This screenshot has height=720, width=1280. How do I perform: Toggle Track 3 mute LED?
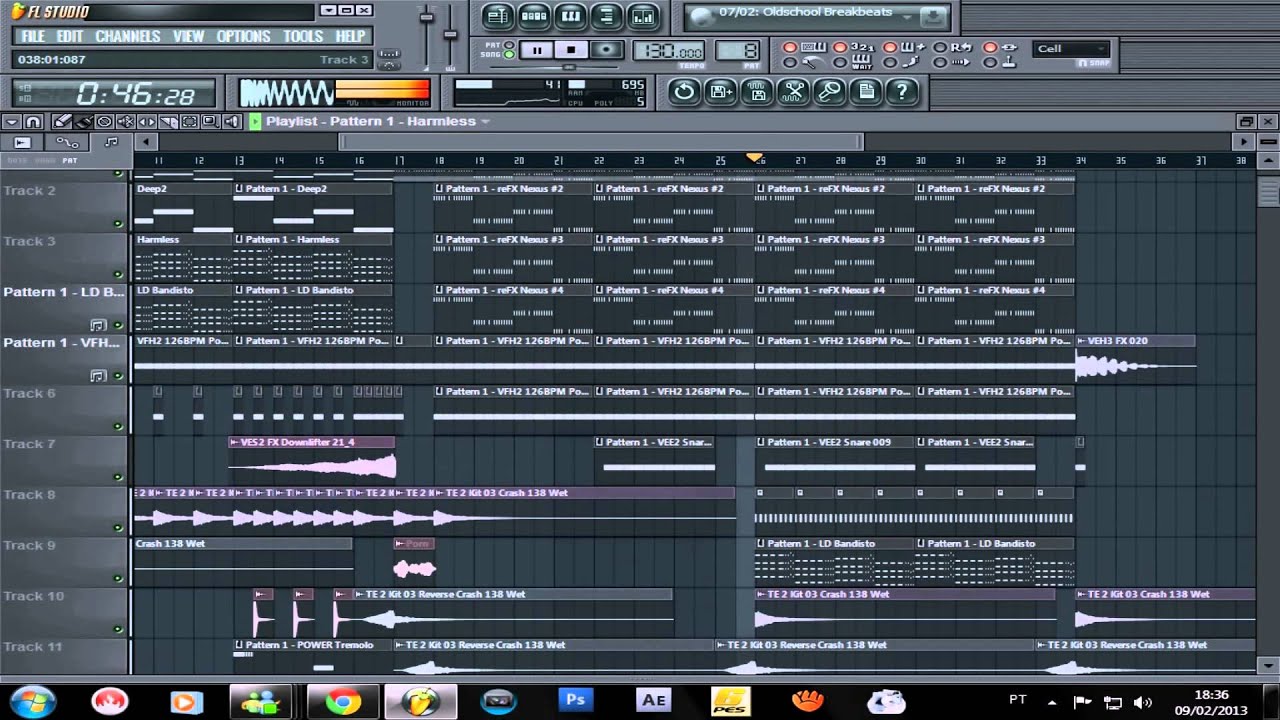(x=118, y=274)
